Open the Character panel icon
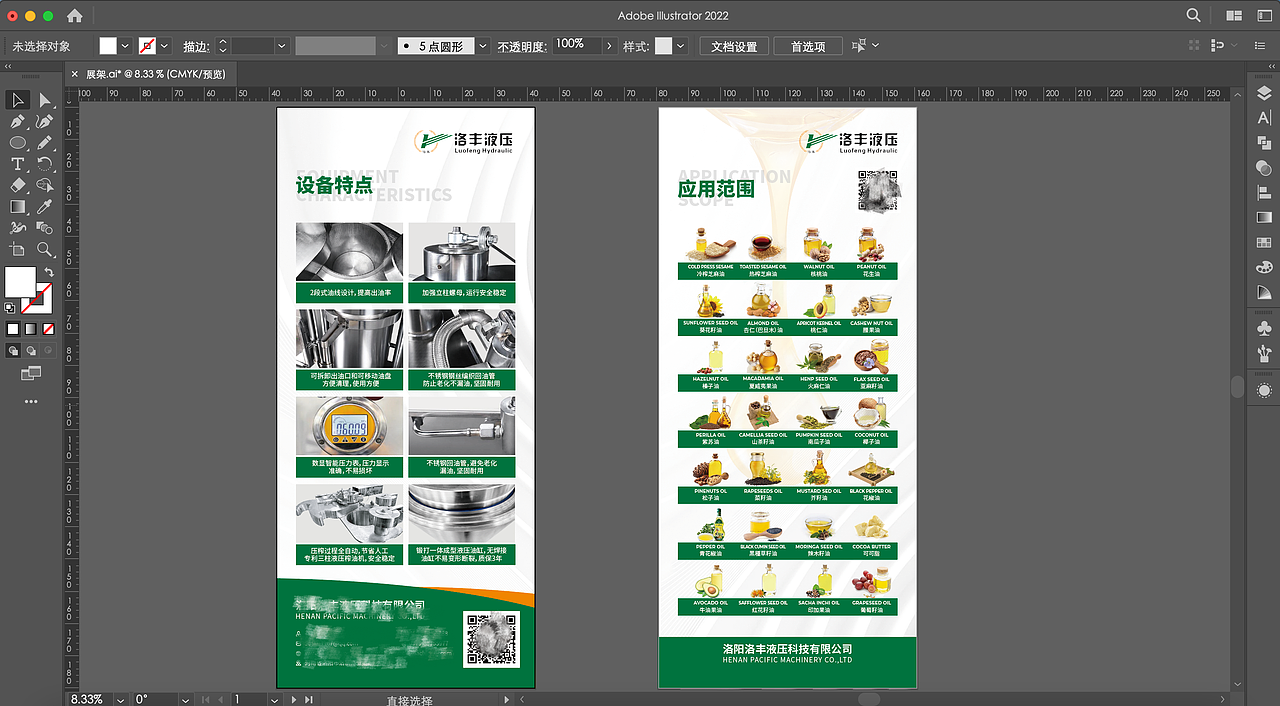The width and height of the screenshot is (1280, 706). coord(1264,118)
